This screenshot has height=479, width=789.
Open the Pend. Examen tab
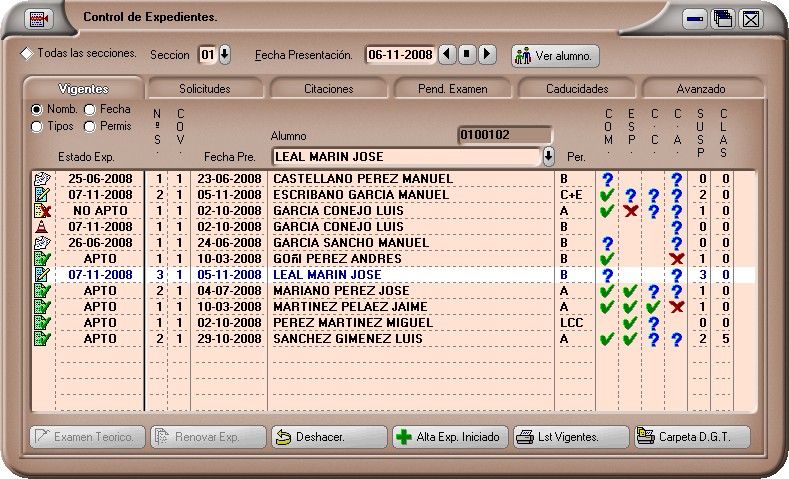coord(453,89)
